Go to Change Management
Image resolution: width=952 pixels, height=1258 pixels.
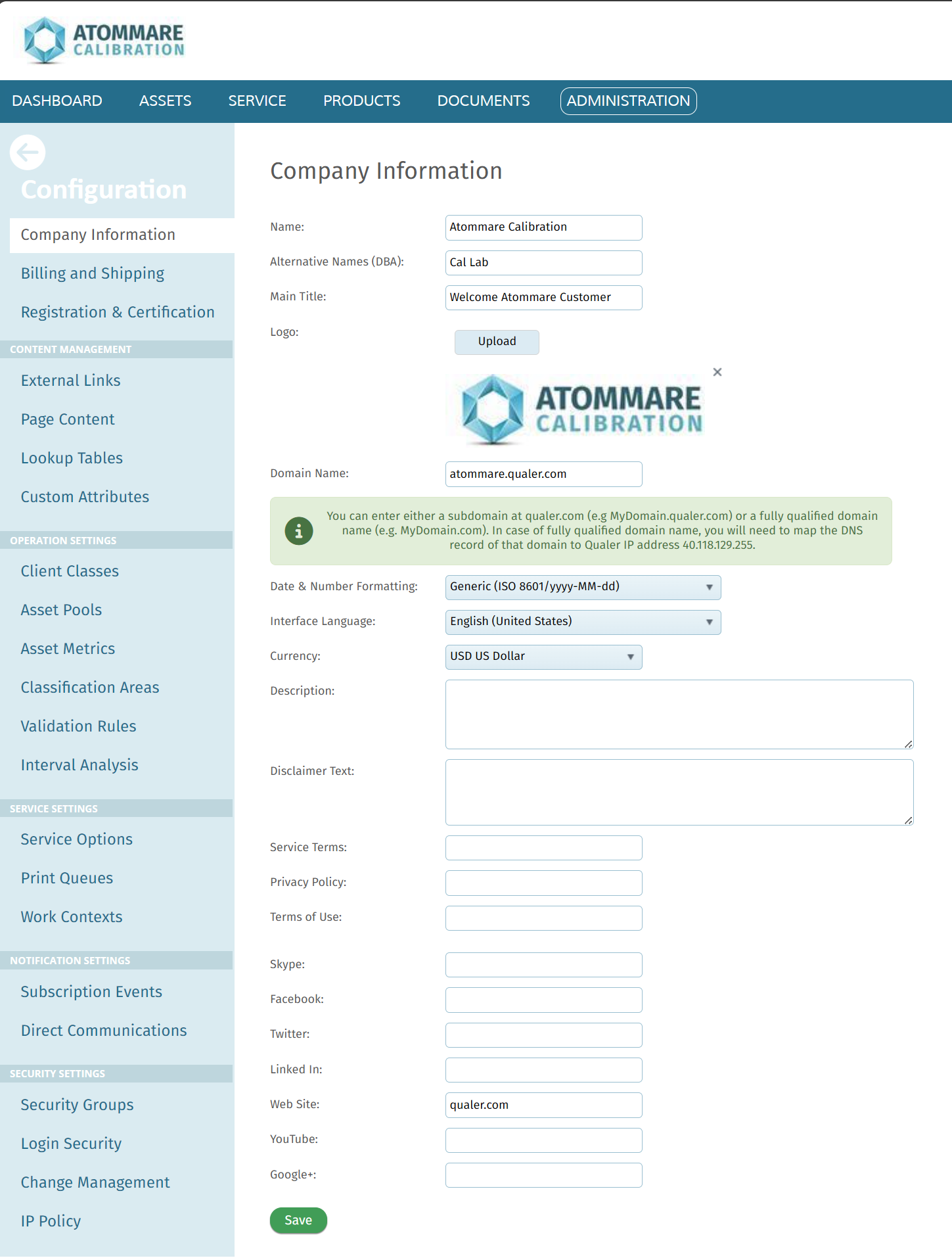point(95,1182)
